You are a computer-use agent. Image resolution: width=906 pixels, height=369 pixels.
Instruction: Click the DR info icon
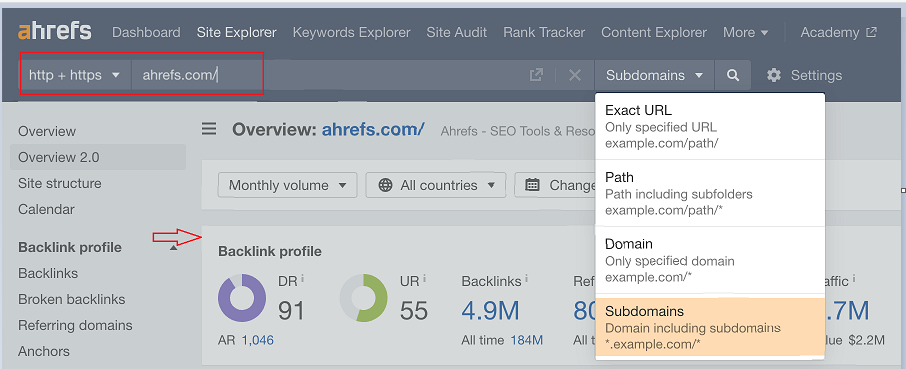click(303, 279)
